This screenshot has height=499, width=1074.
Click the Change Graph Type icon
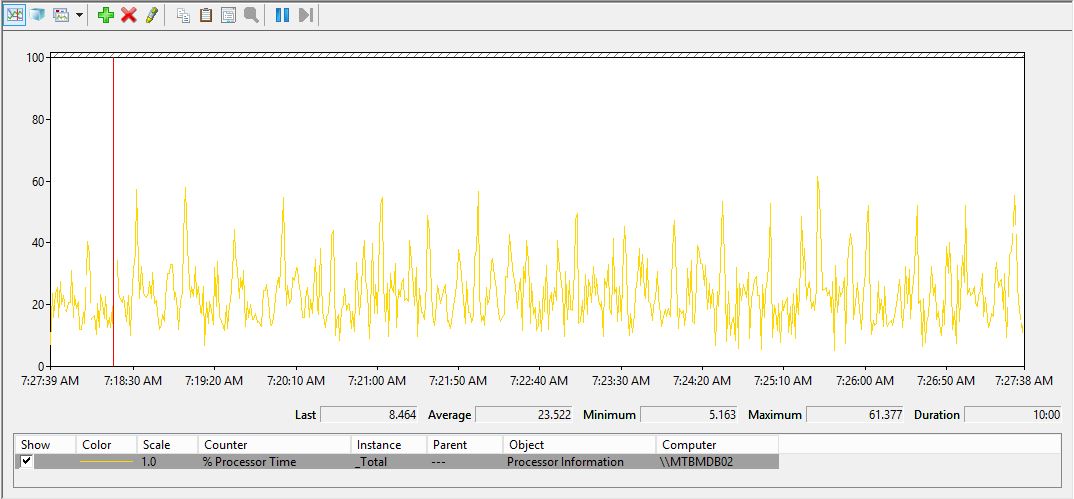pyautogui.click(x=62, y=14)
